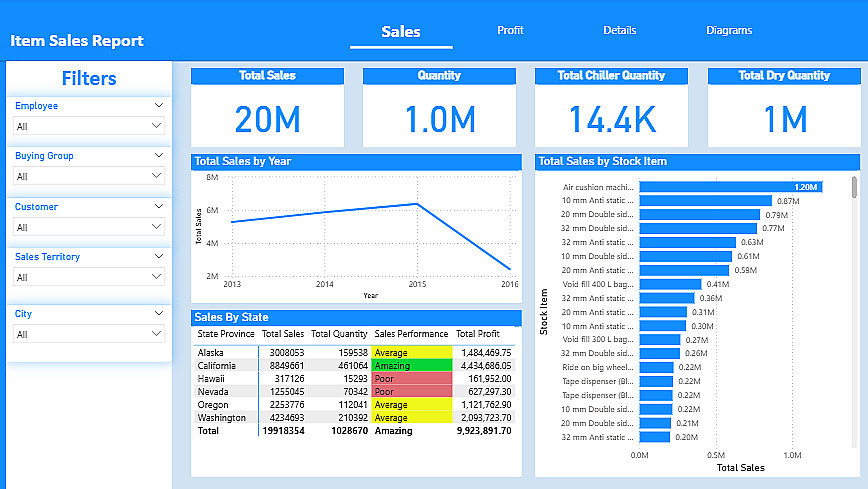Select the Air cushion machine bar
This screenshot has height=489, width=868.
[x=731, y=187]
